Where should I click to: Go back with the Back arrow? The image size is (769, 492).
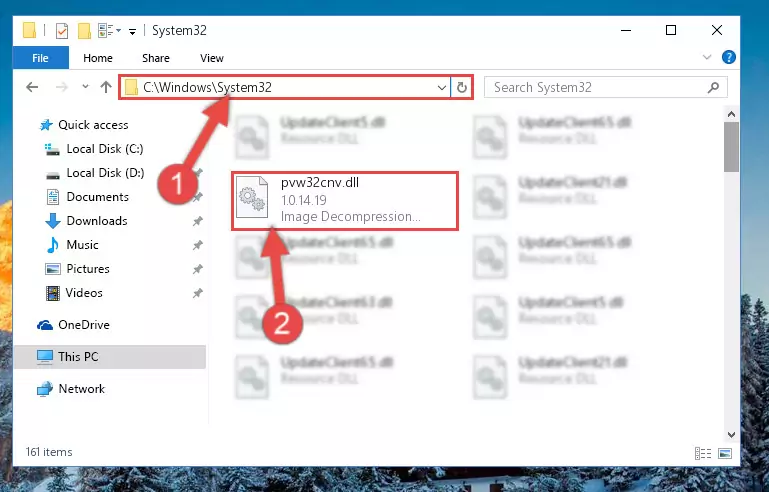32,87
